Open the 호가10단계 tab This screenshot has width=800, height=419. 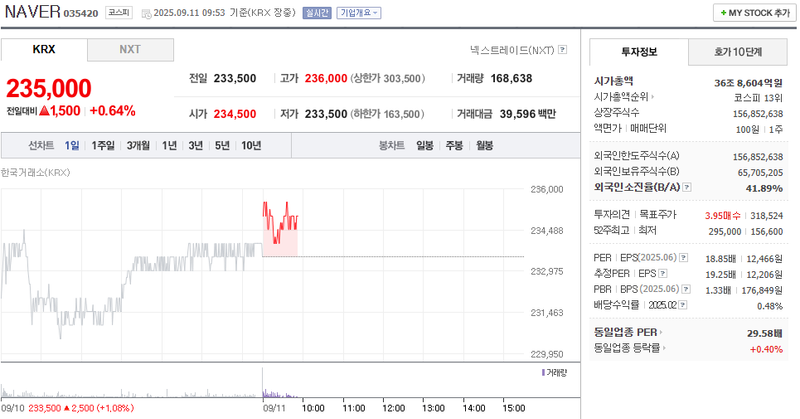(738, 52)
